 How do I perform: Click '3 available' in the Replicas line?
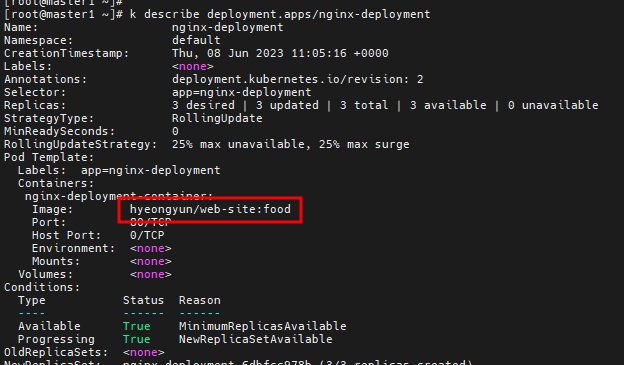coord(448,105)
